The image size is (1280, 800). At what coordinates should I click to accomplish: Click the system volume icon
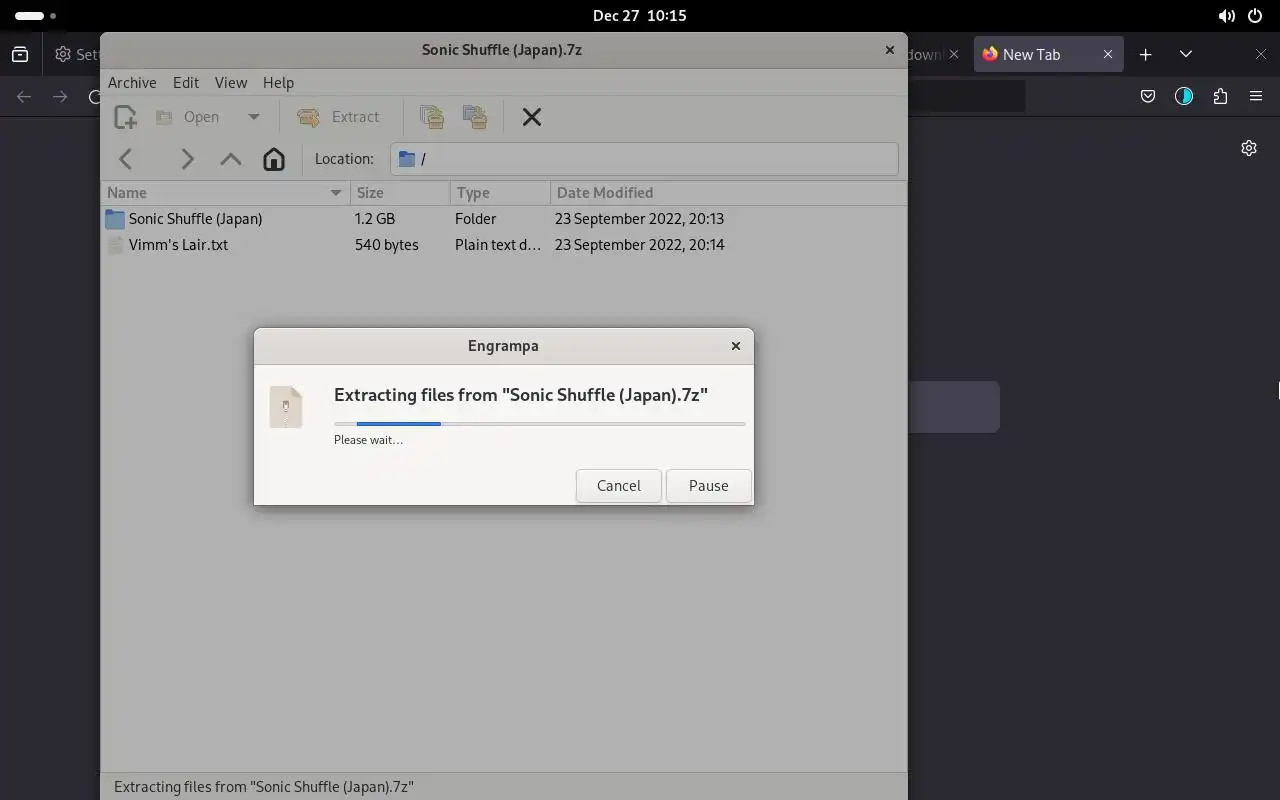1226,16
